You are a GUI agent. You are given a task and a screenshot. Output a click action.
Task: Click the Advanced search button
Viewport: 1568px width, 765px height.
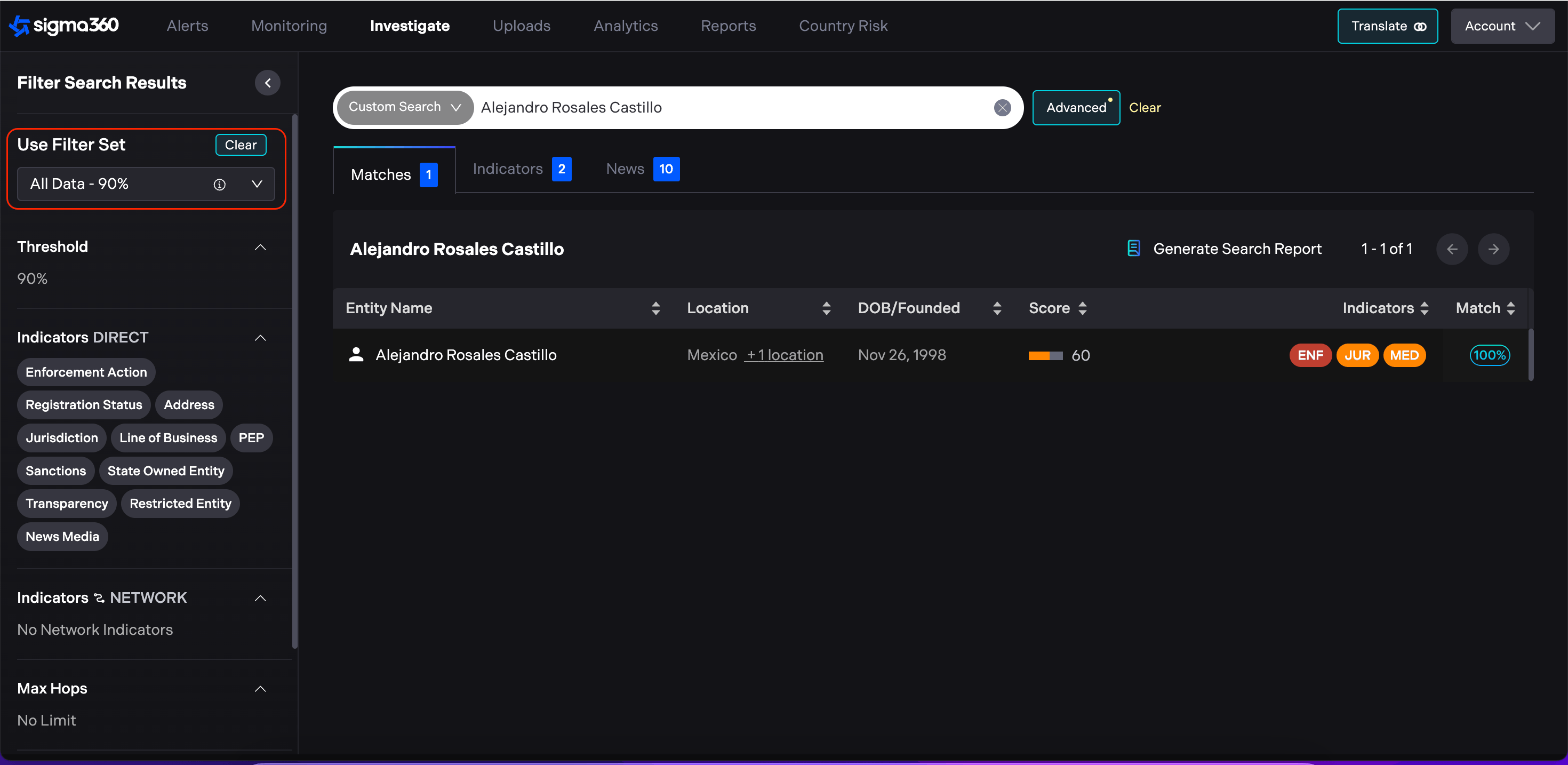[1076, 108]
